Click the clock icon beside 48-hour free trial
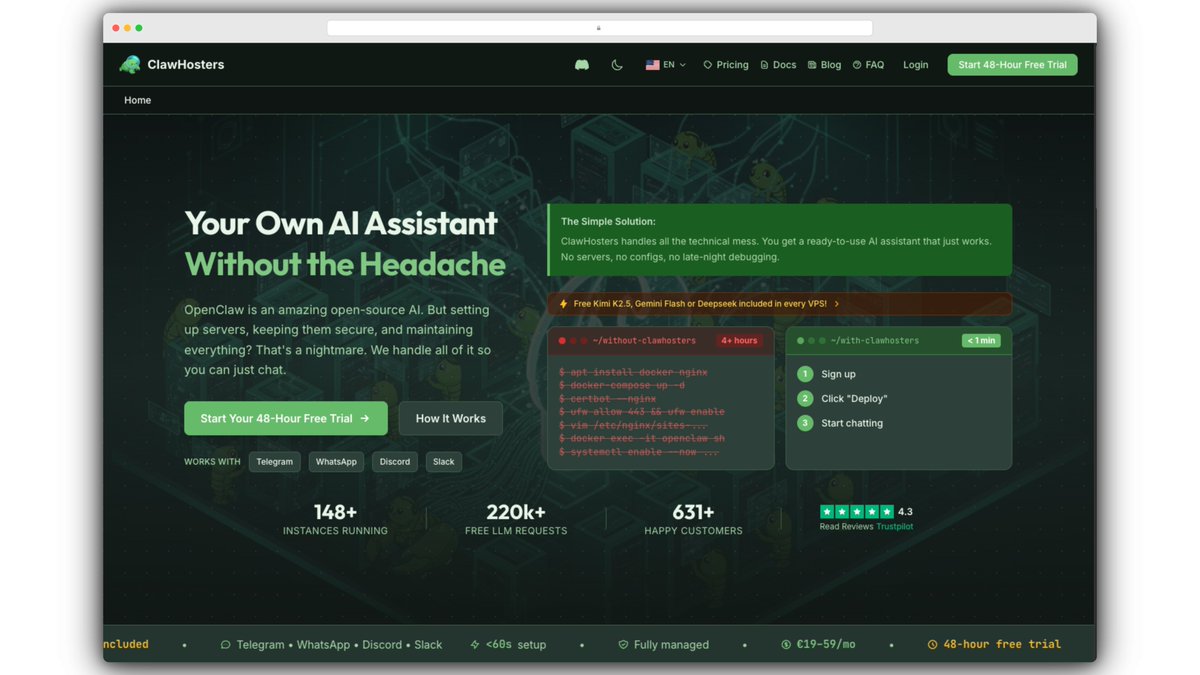1200x675 pixels. [x=932, y=645]
